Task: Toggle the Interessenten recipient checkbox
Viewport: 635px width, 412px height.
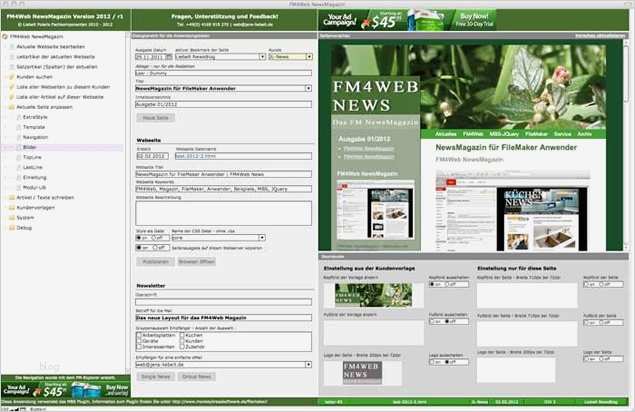Action: click(x=139, y=347)
